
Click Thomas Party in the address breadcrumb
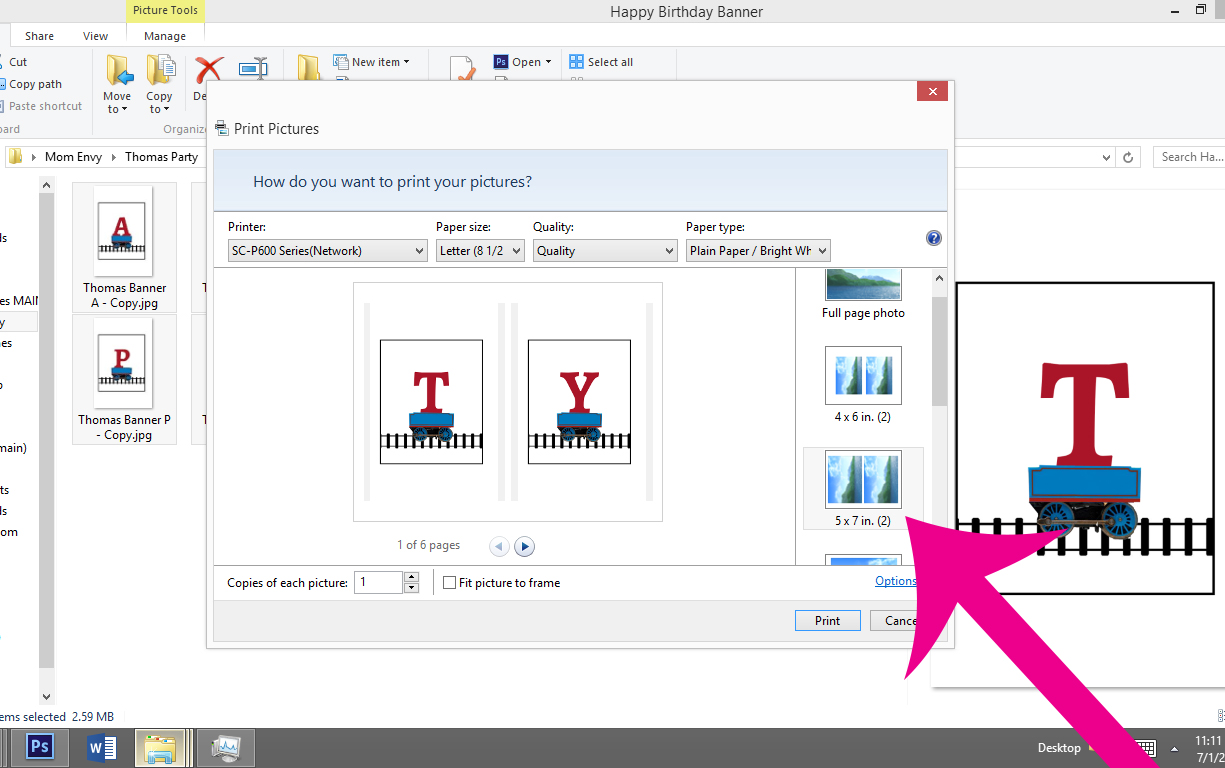(x=161, y=157)
